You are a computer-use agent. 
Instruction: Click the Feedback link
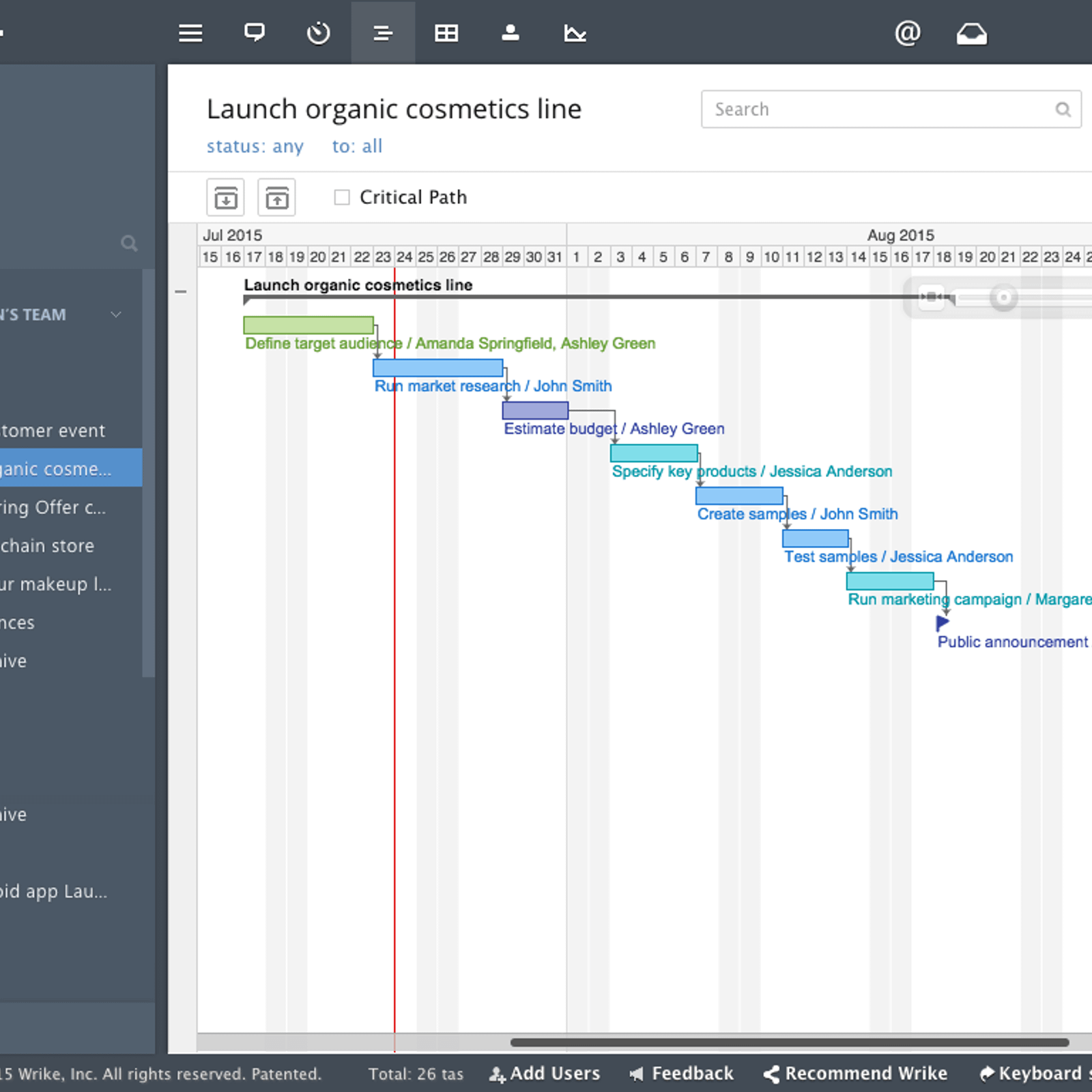click(681, 1074)
